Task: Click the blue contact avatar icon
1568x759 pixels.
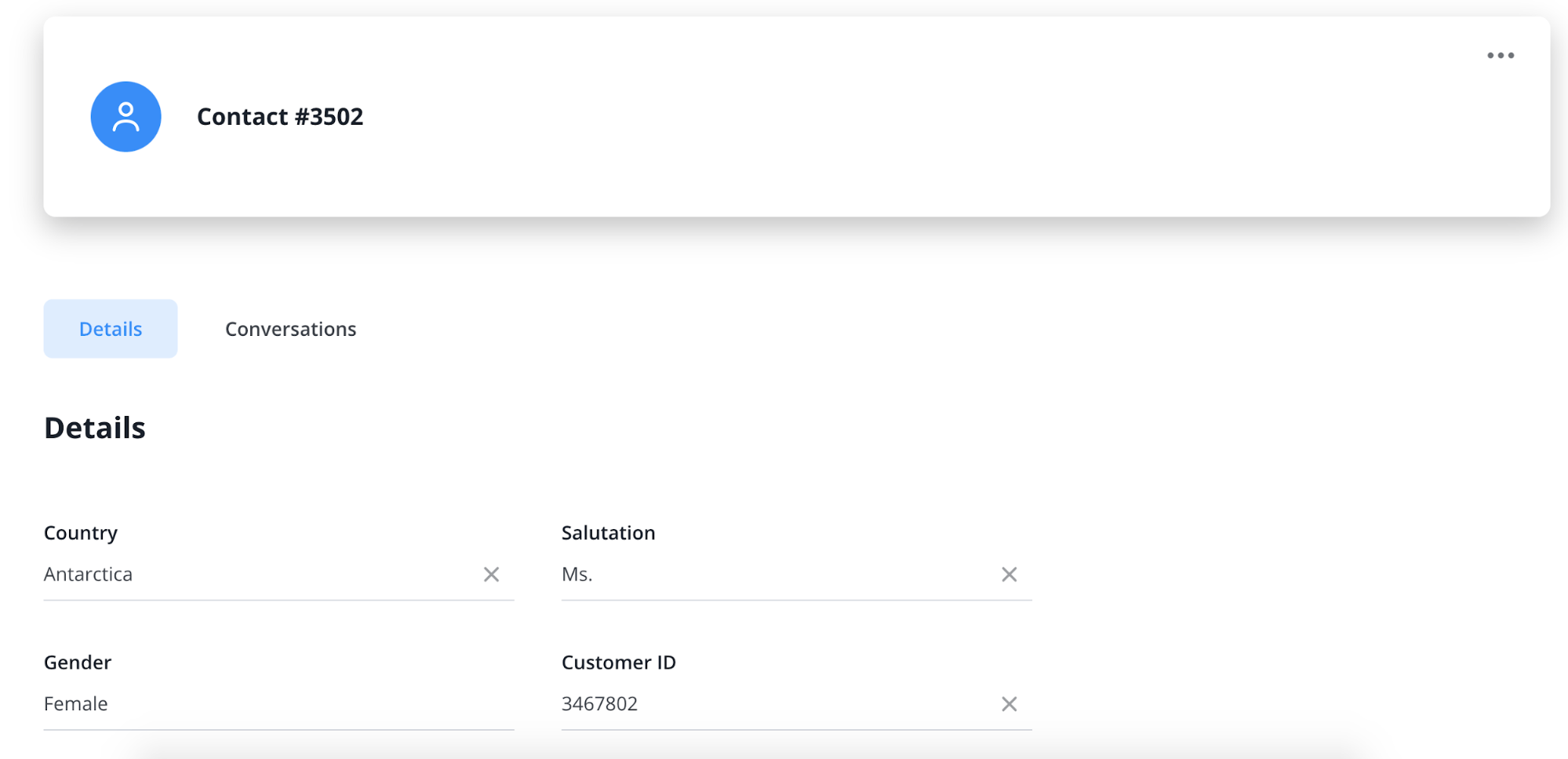Action: pyautogui.click(x=126, y=115)
